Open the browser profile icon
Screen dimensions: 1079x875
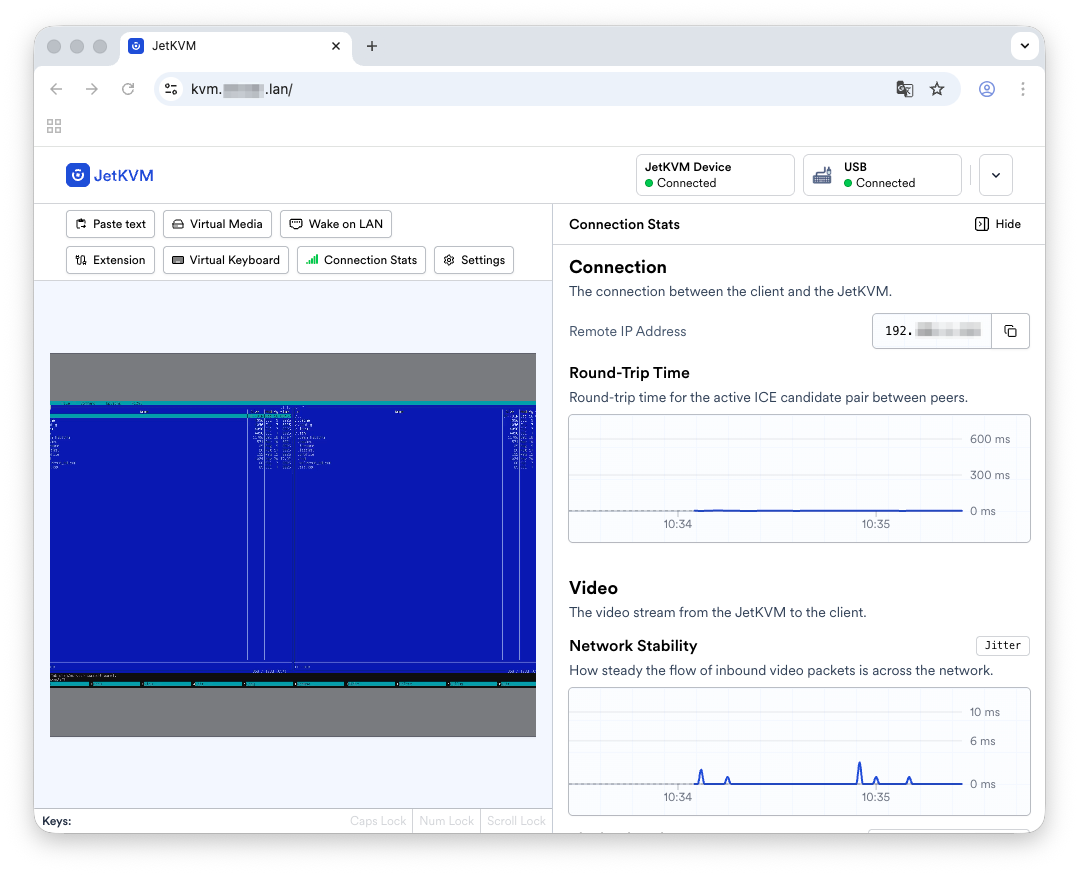click(987, 89)
